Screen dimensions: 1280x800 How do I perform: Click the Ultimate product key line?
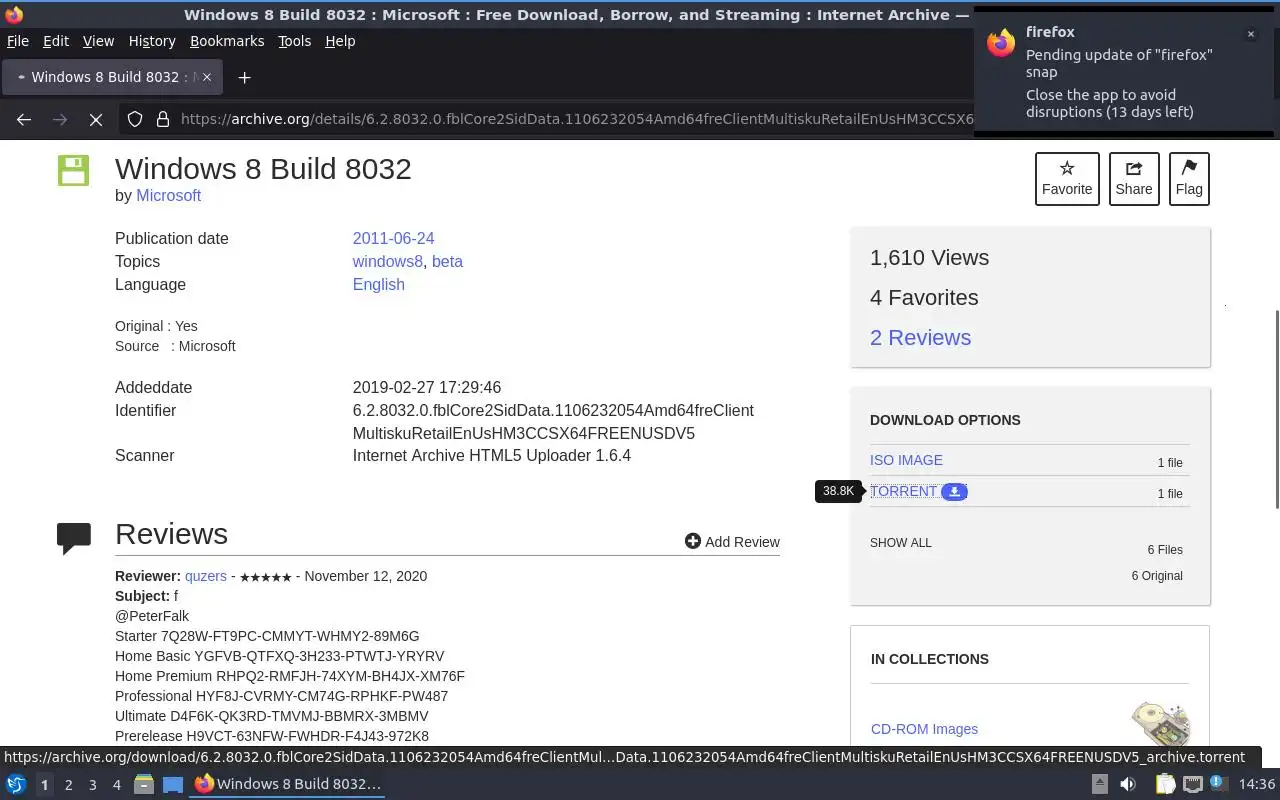[x=271, y=716]
